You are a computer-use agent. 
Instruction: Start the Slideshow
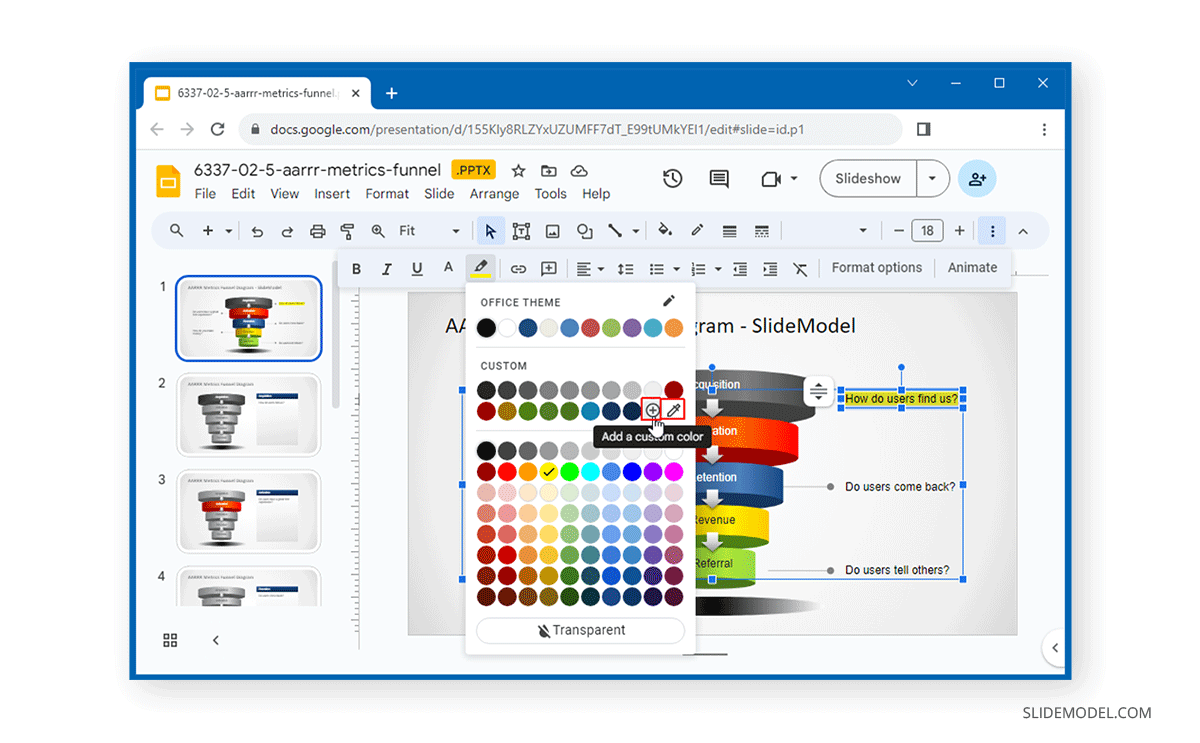pyautogui.click(x=866, y=178)
